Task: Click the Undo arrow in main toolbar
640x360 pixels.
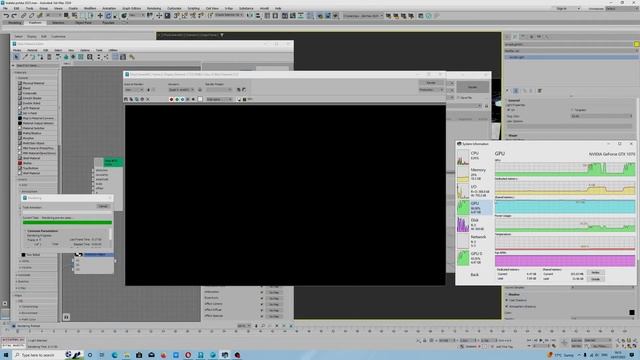Action: pyautogui.click(x=6, y=16)
